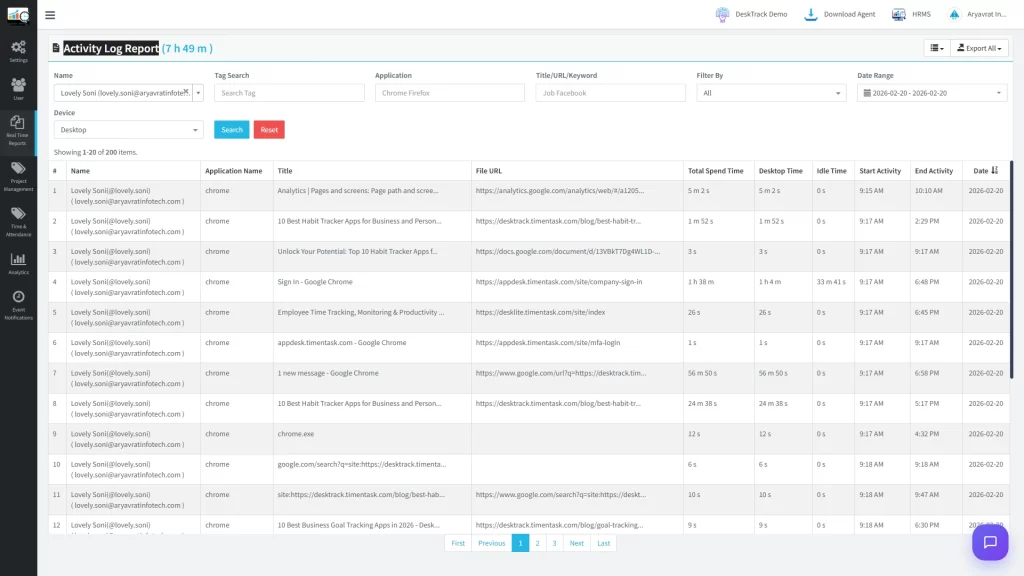Image resolution: width=1024 pixels, height=576 pixels.
Task: Focus the Application input field
Action: point(450,93)
